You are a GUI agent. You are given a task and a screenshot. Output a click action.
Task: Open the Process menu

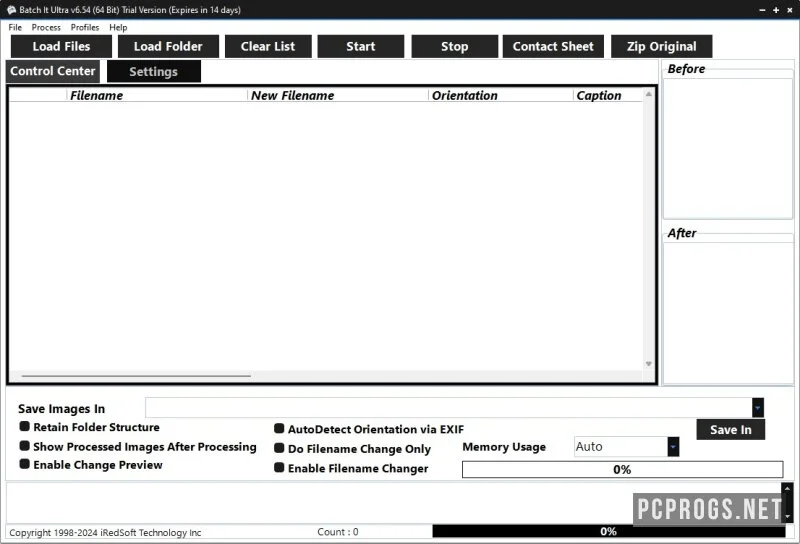click(x=46, y=28)
